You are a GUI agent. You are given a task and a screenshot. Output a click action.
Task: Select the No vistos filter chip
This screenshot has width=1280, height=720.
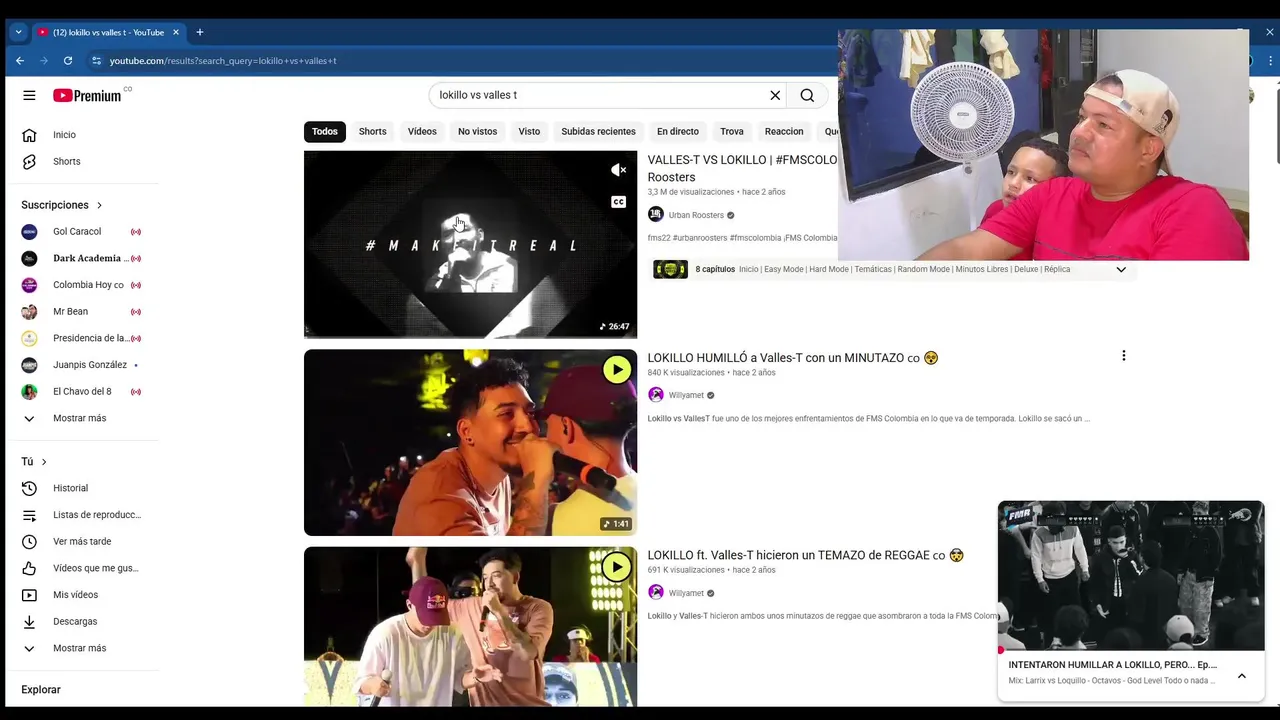[x=477, y=131]
